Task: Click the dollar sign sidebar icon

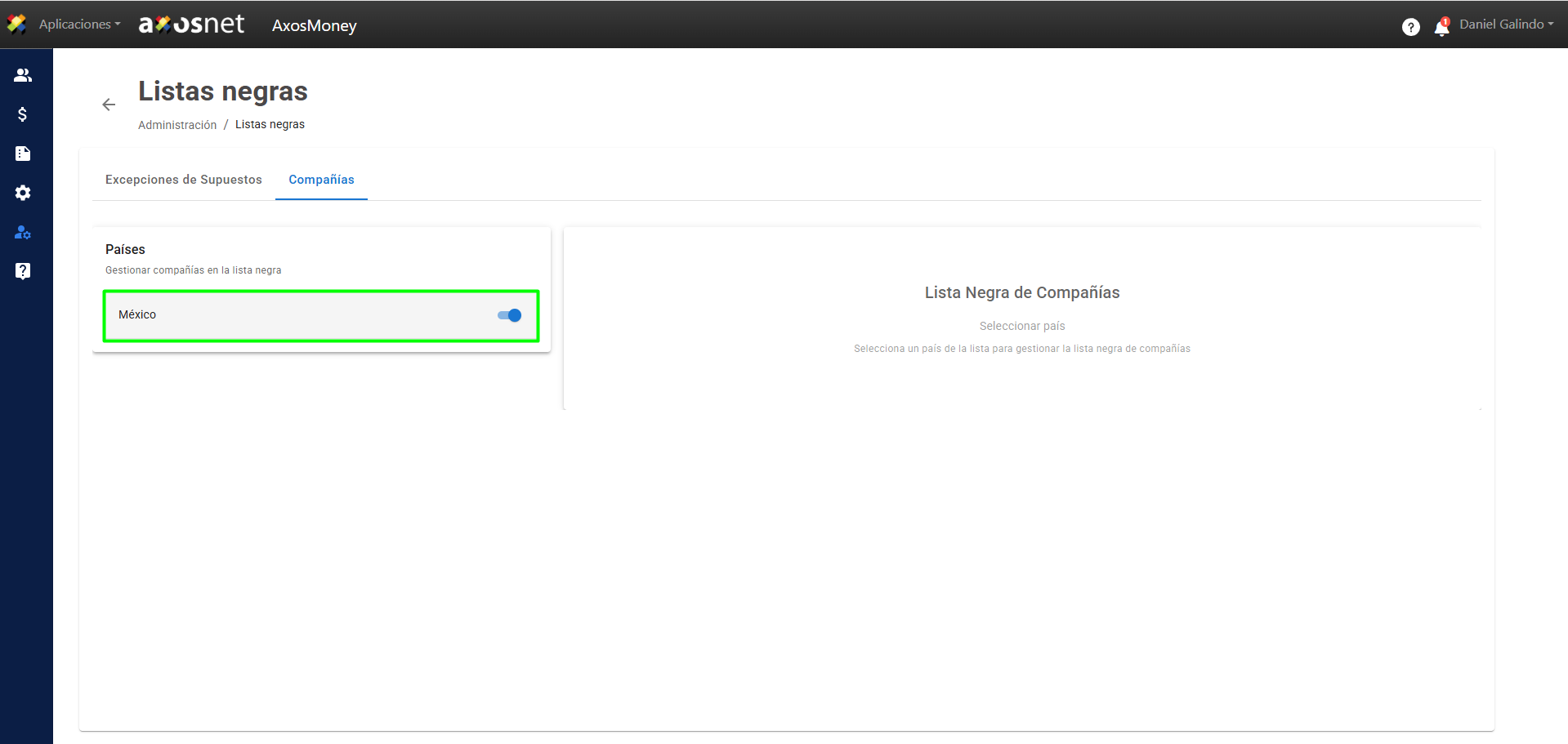Action: pyautogui.click(x=23, y=114)
